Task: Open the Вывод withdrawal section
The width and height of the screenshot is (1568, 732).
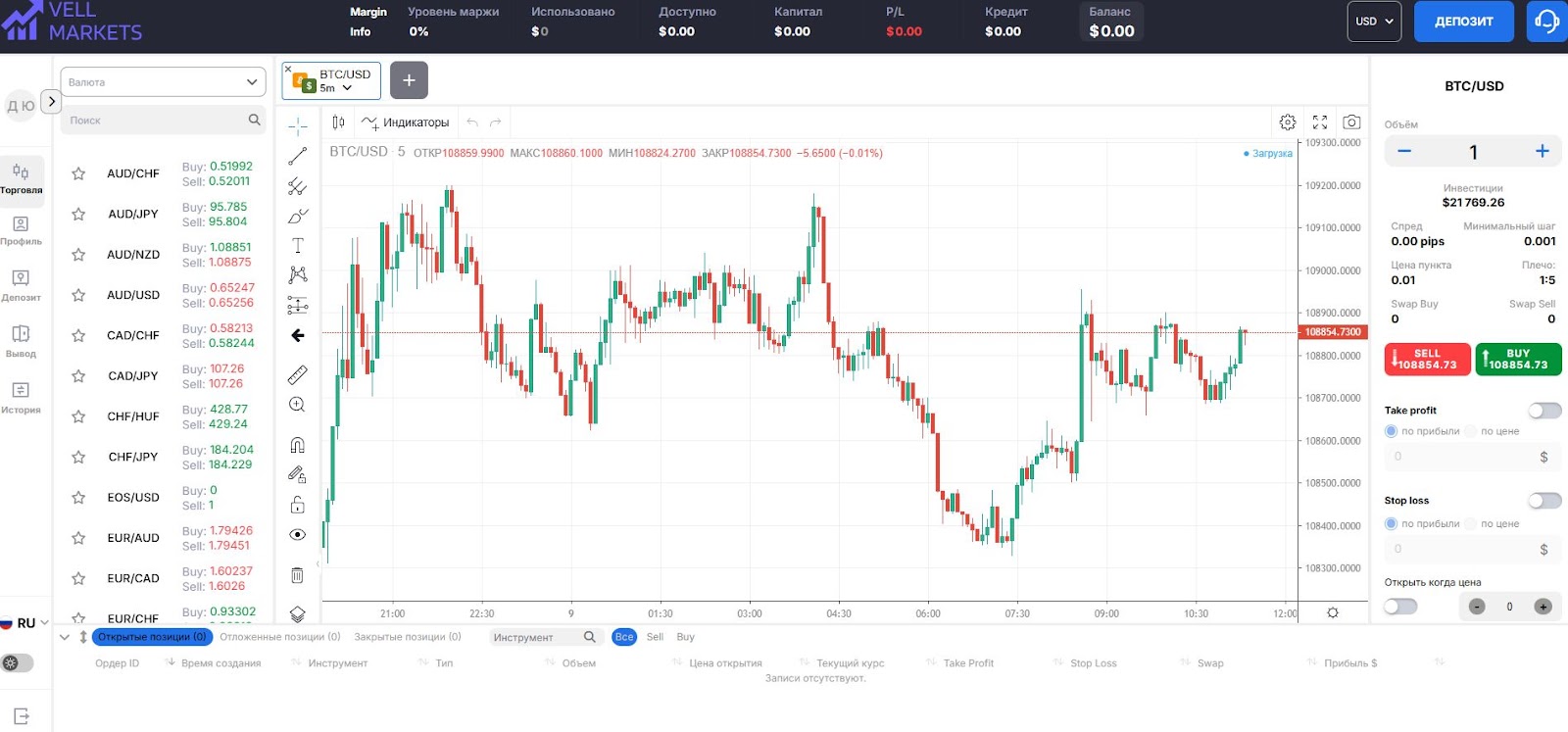Action: tap(22, 342)
